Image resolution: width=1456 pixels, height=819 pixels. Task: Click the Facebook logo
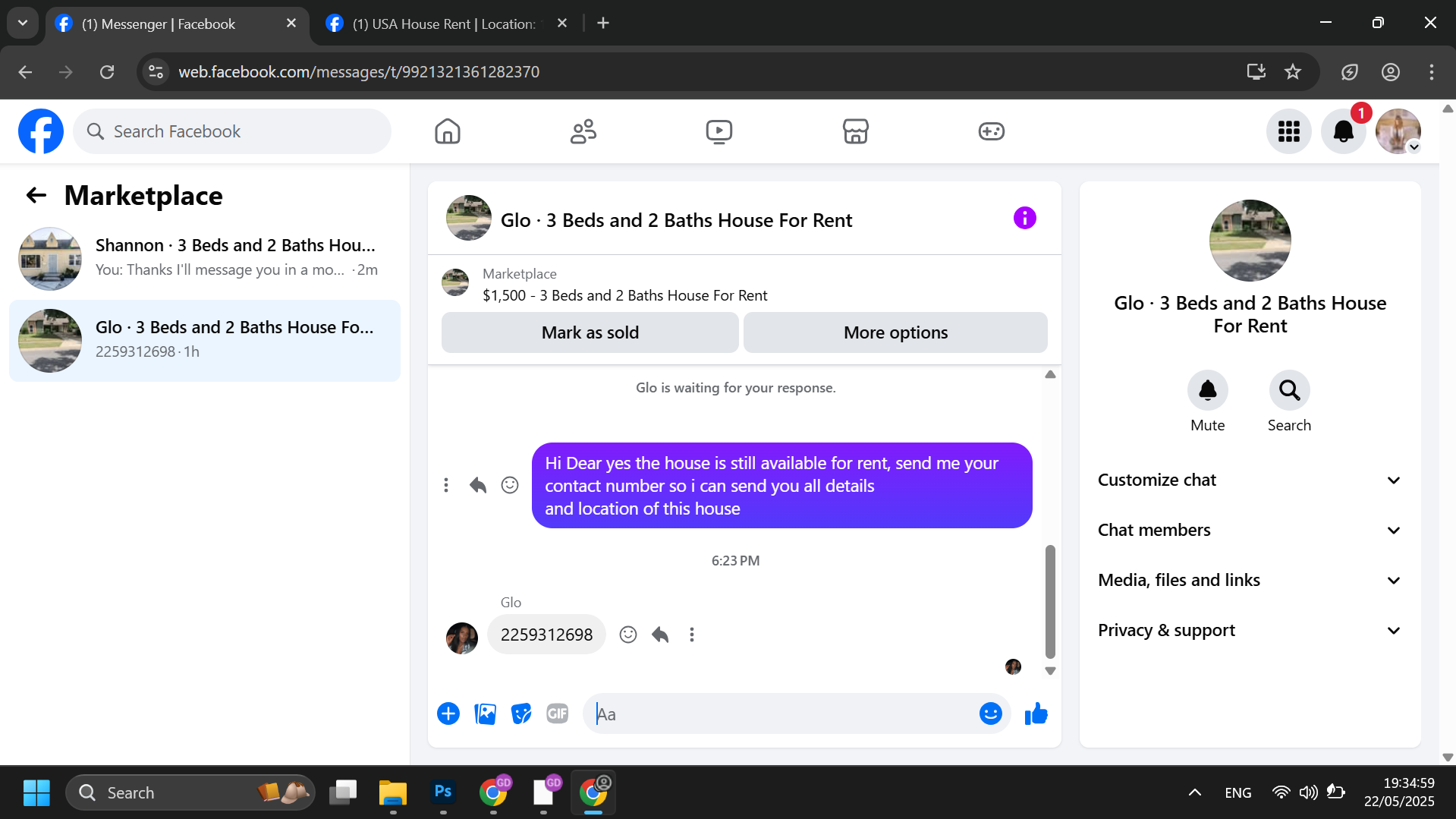41,131
